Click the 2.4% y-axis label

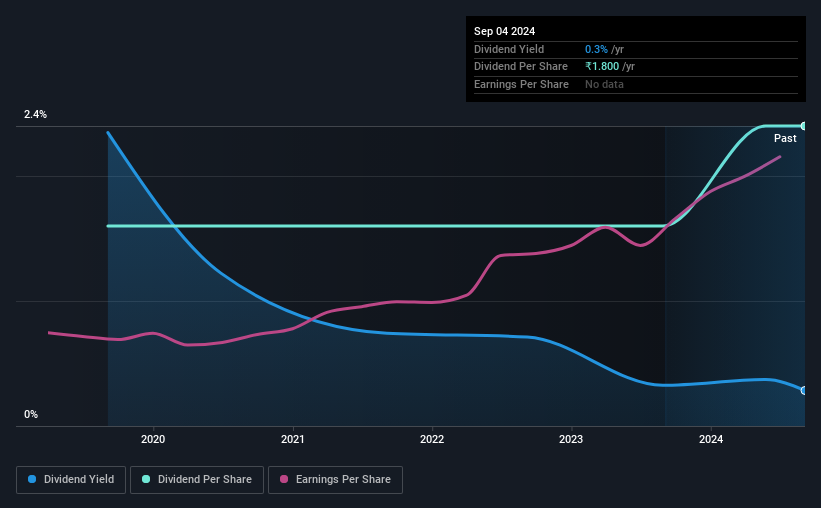35,114
